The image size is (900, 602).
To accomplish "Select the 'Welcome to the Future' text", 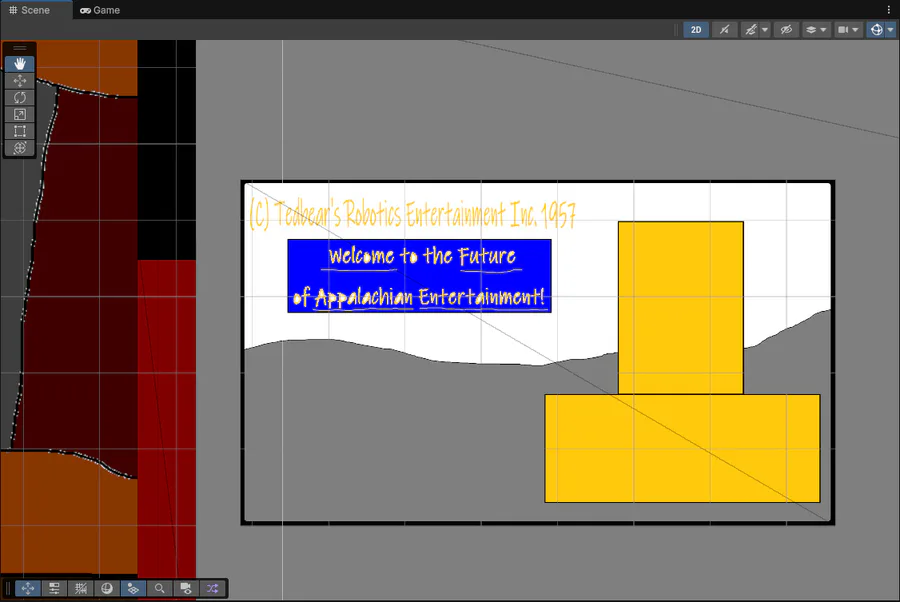I will click(x=422, y=256).
